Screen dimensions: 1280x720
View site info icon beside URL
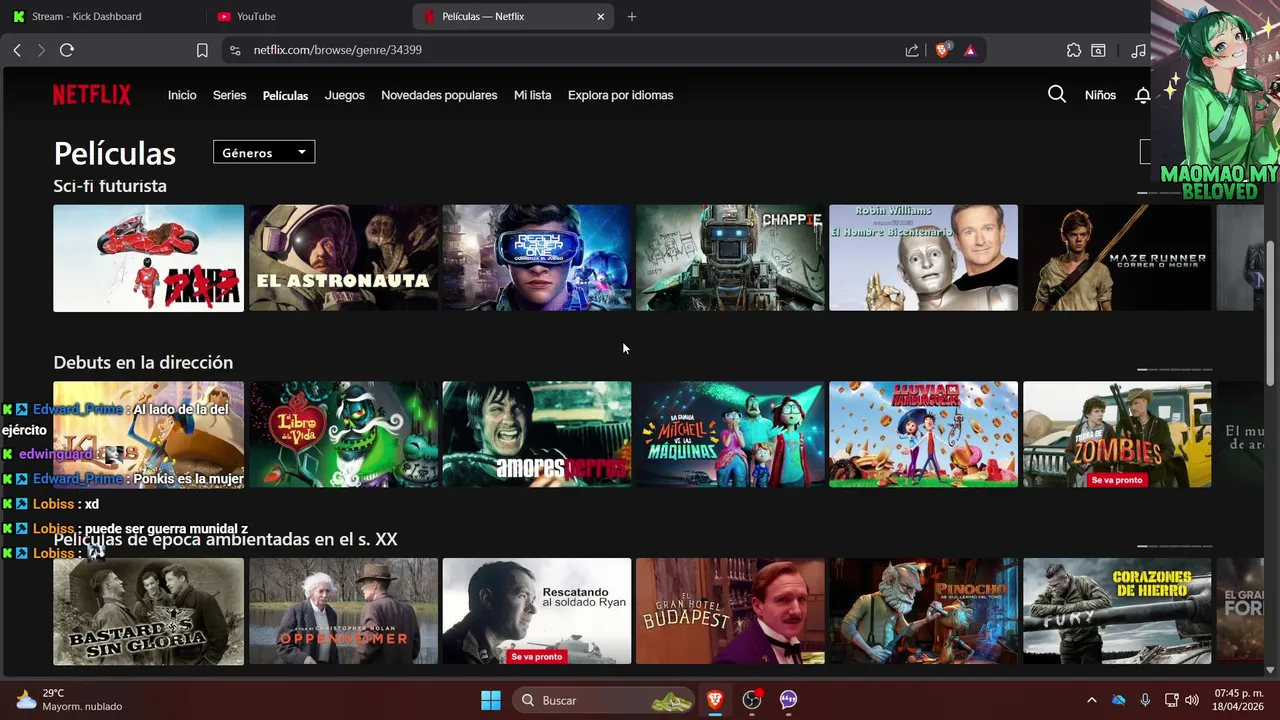click(234, 50)
